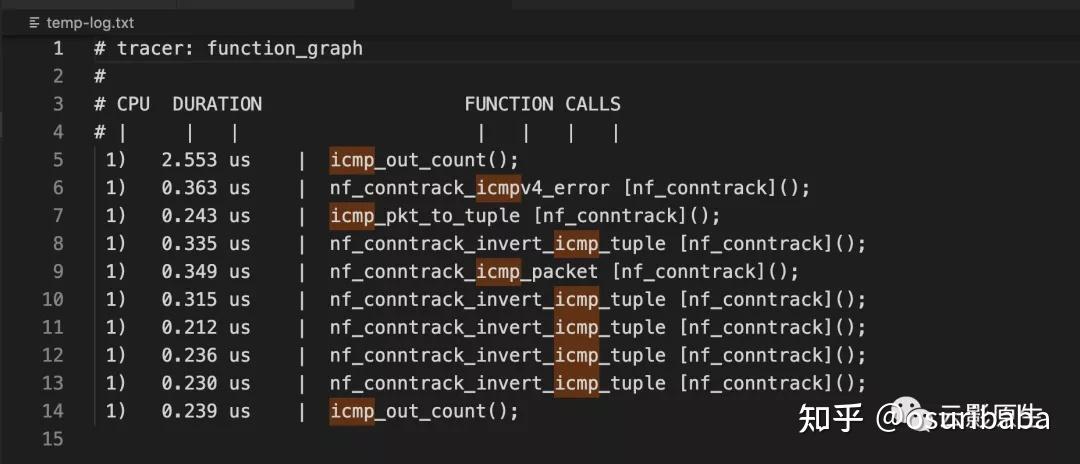Select the temp-log.txt breadcrumb label
1080x464 pixels.
pyautogui.click(x=90, y=23)
